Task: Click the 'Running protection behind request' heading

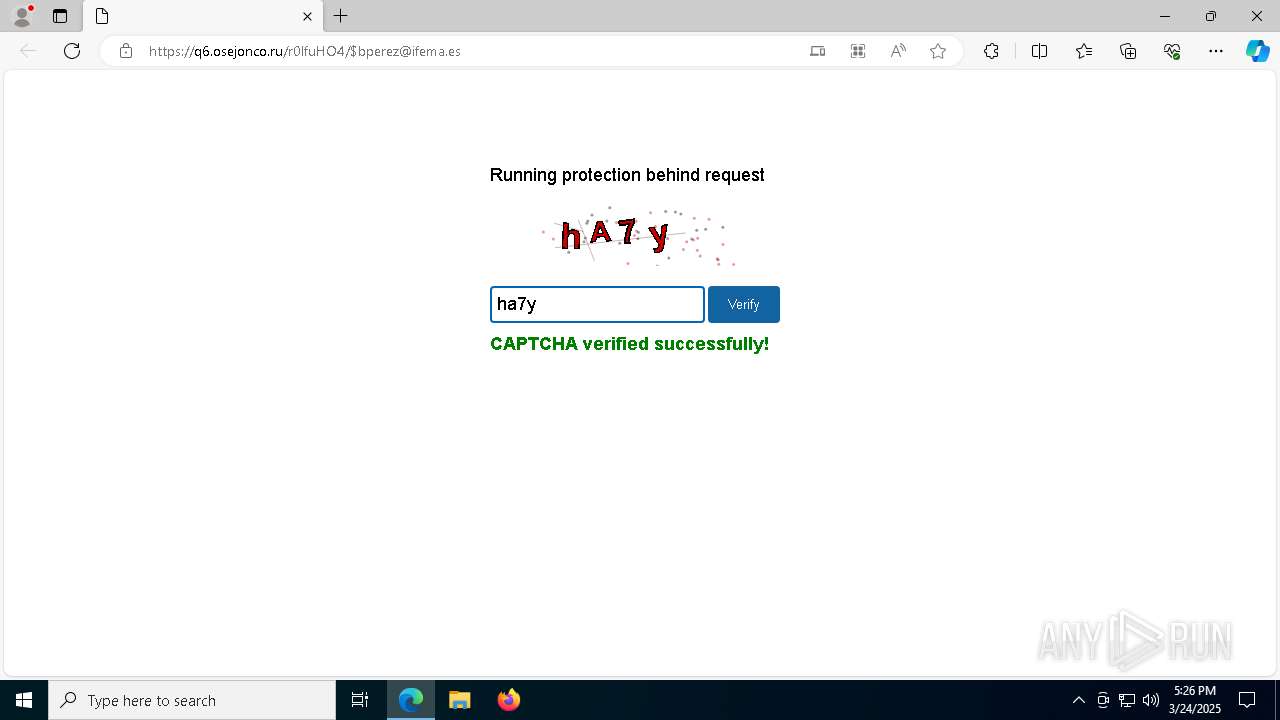Action: tap(627, 175)
